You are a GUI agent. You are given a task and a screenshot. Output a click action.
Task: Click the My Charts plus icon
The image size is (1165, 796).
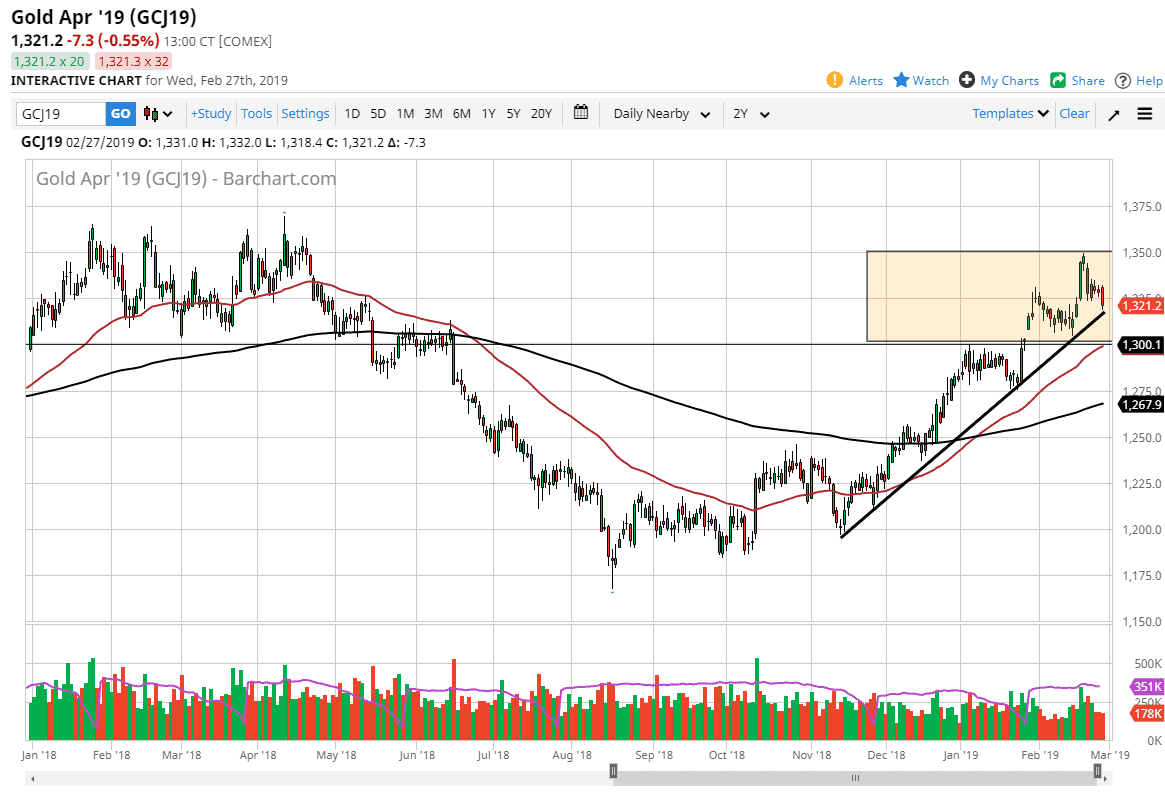coord(967,80)
